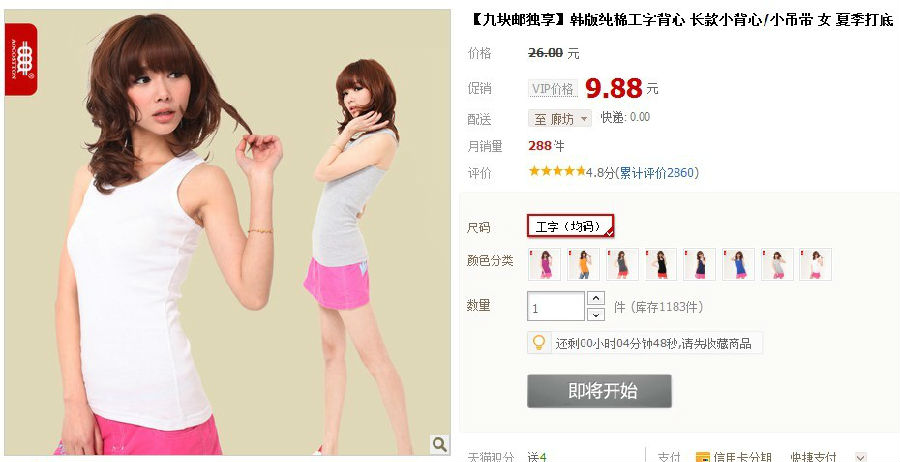
Task: Pick the light gray tank top option
Action: (777, 264)
